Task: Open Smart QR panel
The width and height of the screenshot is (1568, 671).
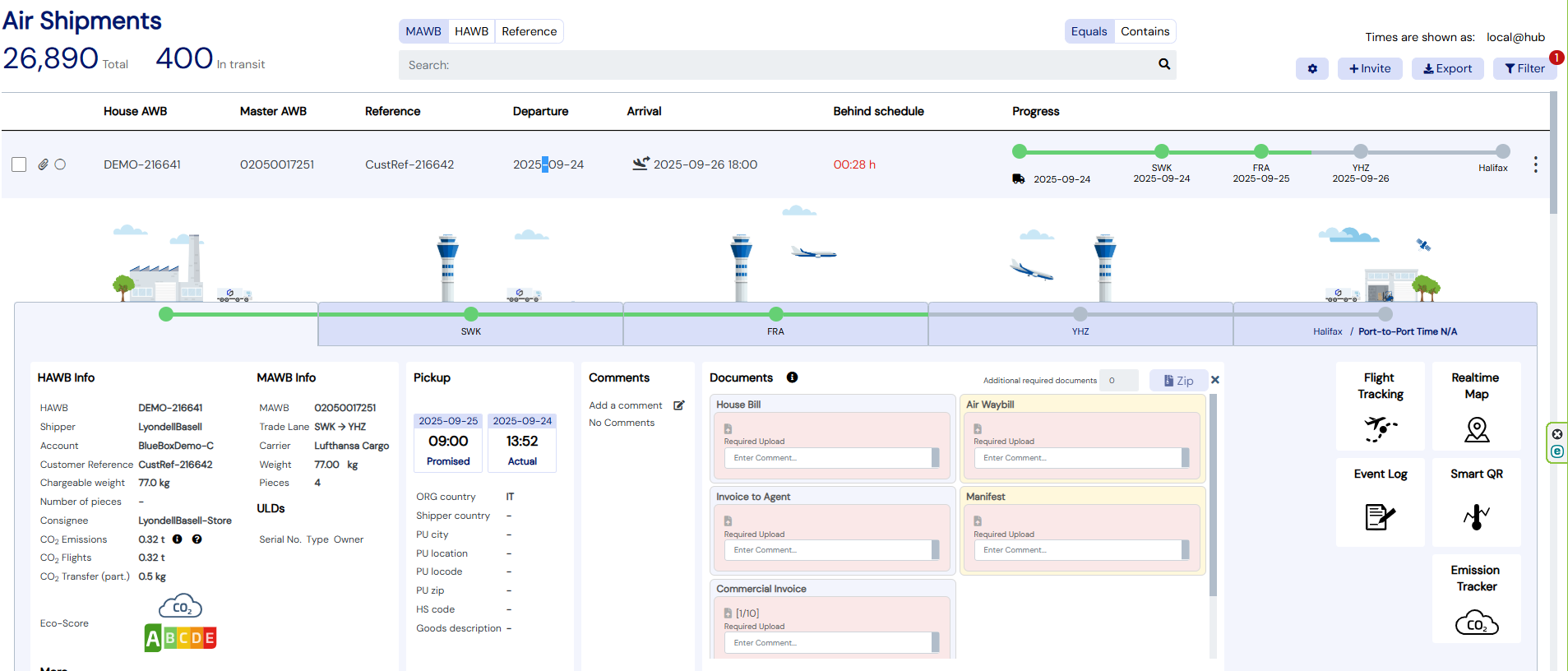Action: (x=1476, y=501)
